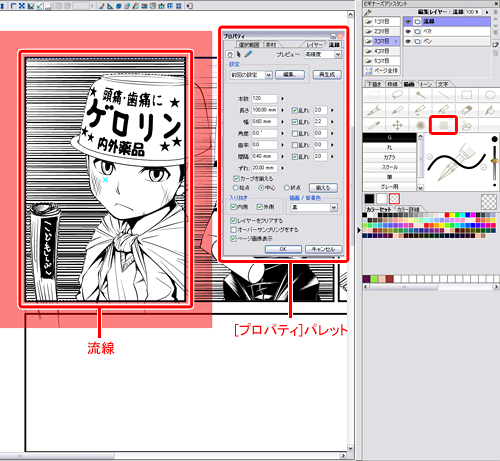Switch to the 素材 tab in Properties

pyautogui.click(x=271, y=45)
